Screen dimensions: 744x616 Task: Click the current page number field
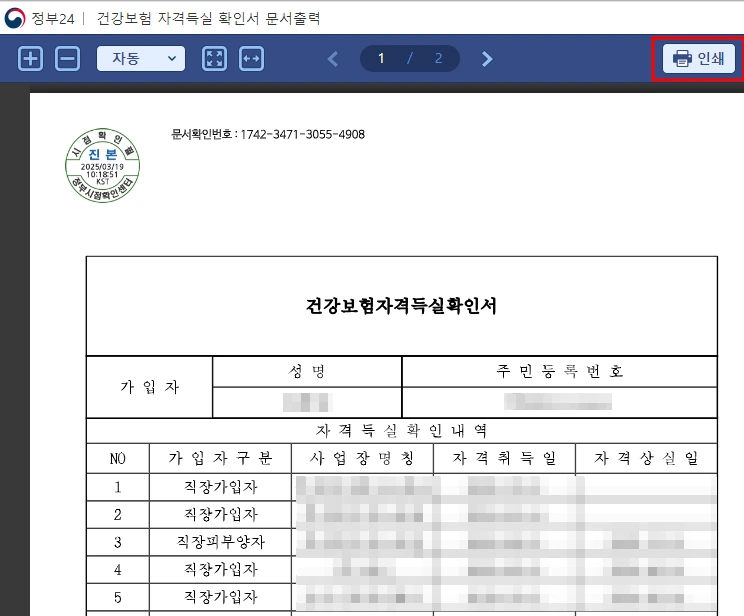381,59
